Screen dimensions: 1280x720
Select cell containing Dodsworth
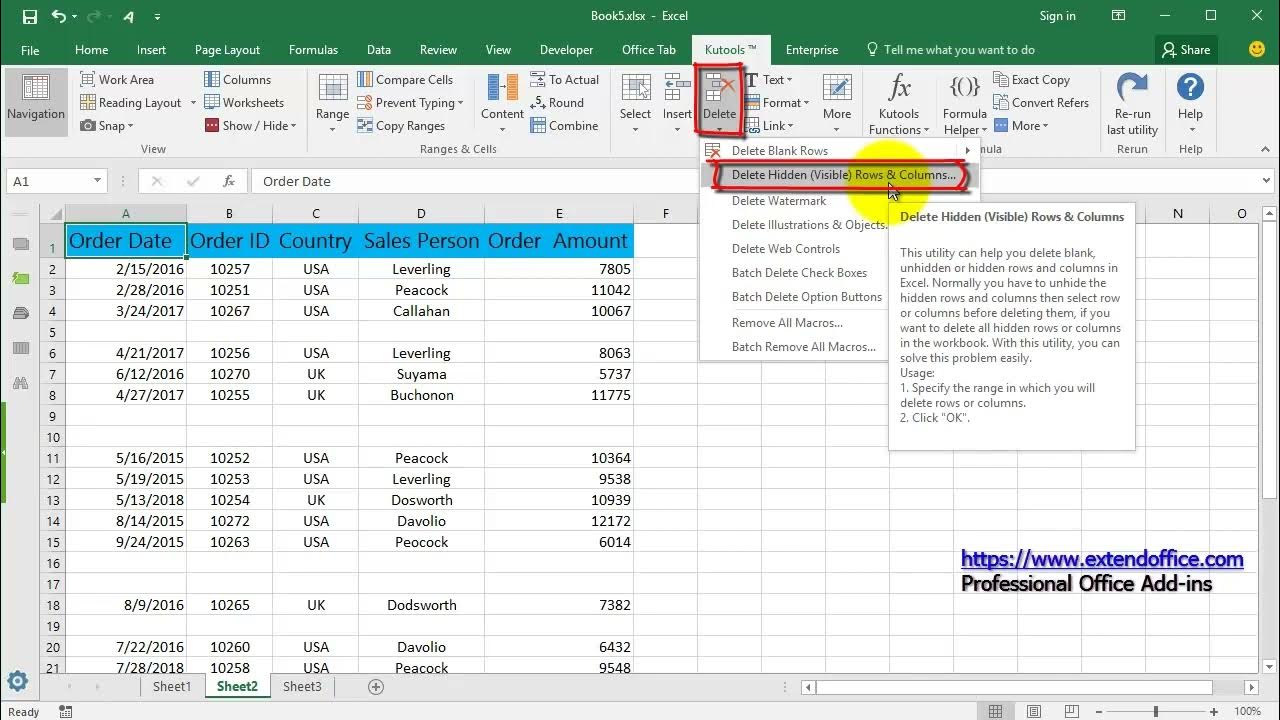(421, 605)
